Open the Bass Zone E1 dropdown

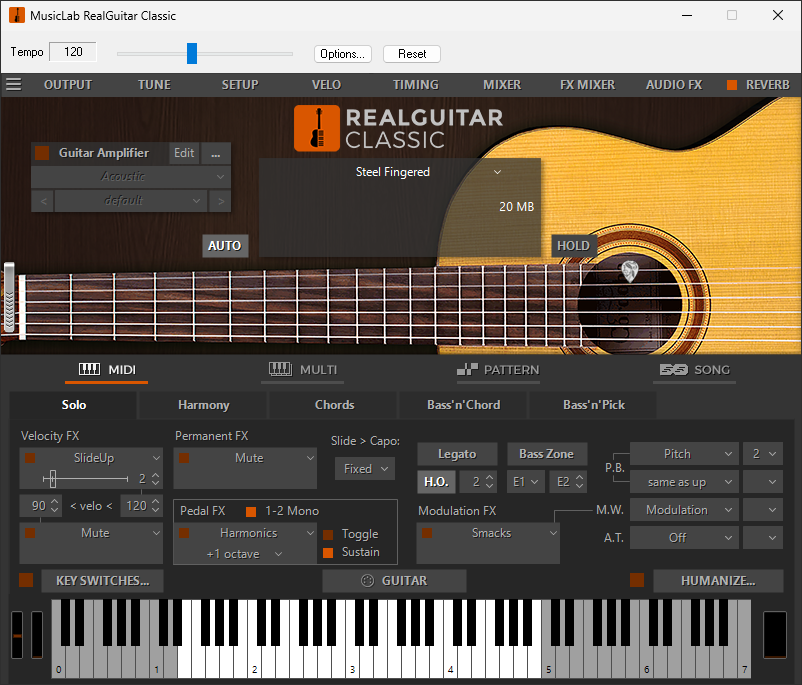pos(525,482)
